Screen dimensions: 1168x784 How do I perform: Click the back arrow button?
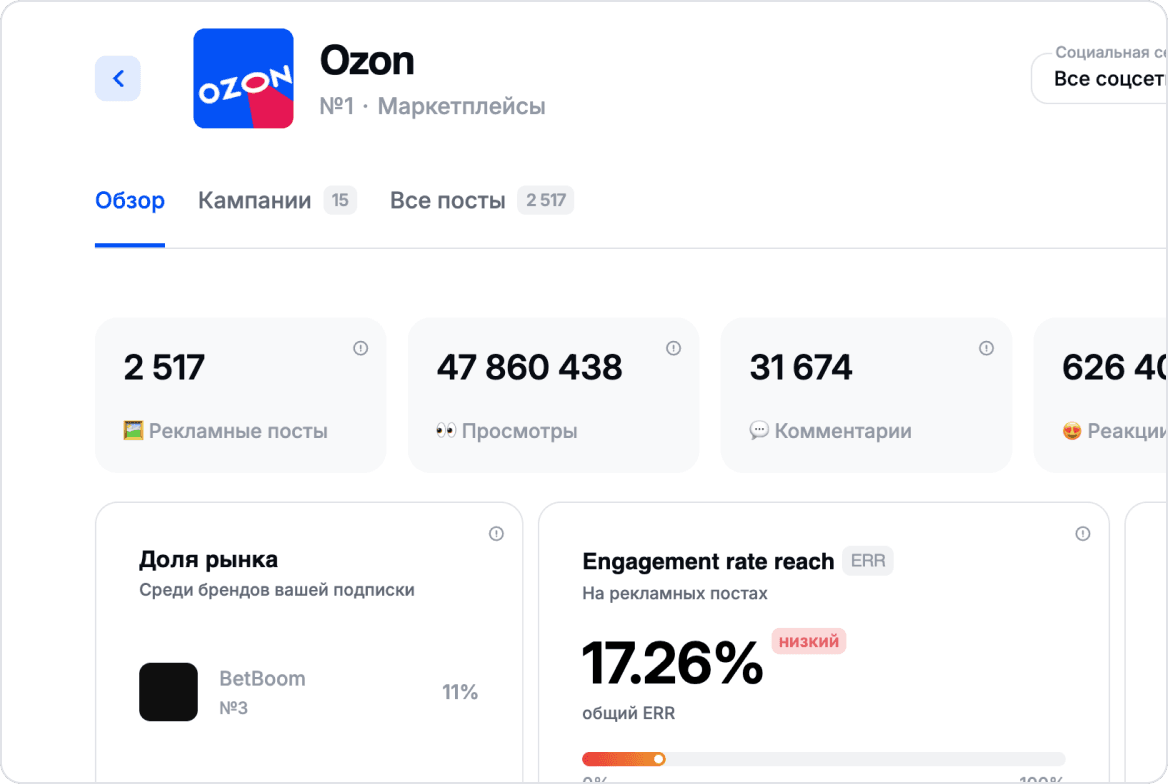(118, 78)
